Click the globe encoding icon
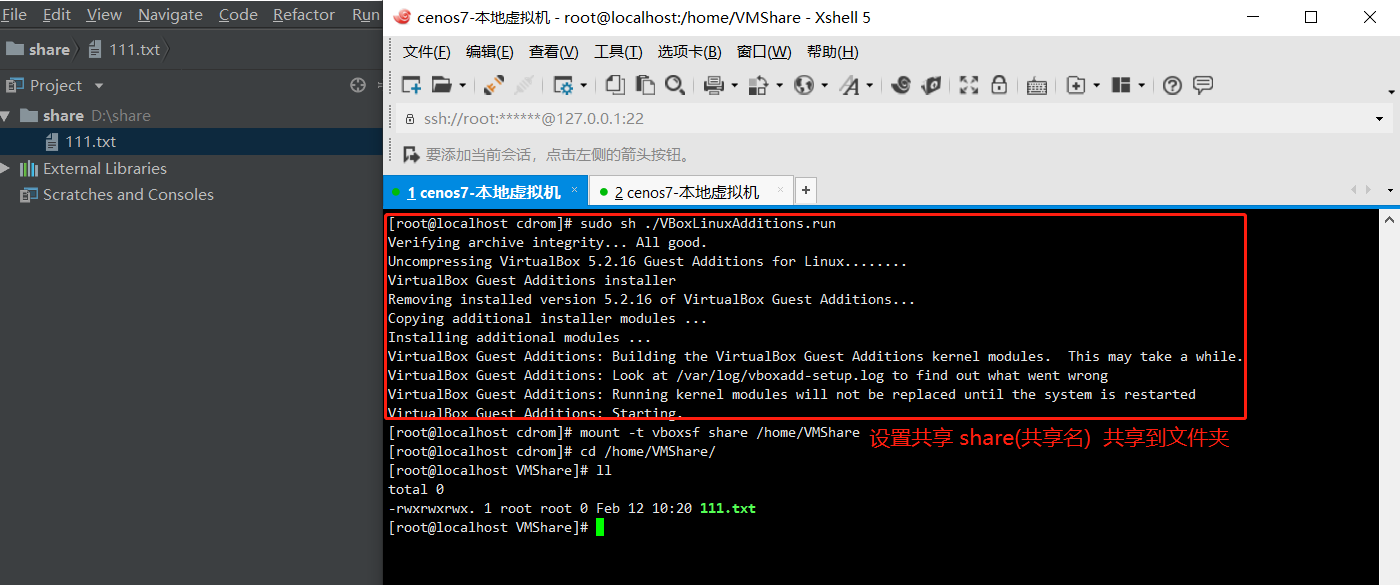This screenshot has width=1400, height=585. click(804, 85)
